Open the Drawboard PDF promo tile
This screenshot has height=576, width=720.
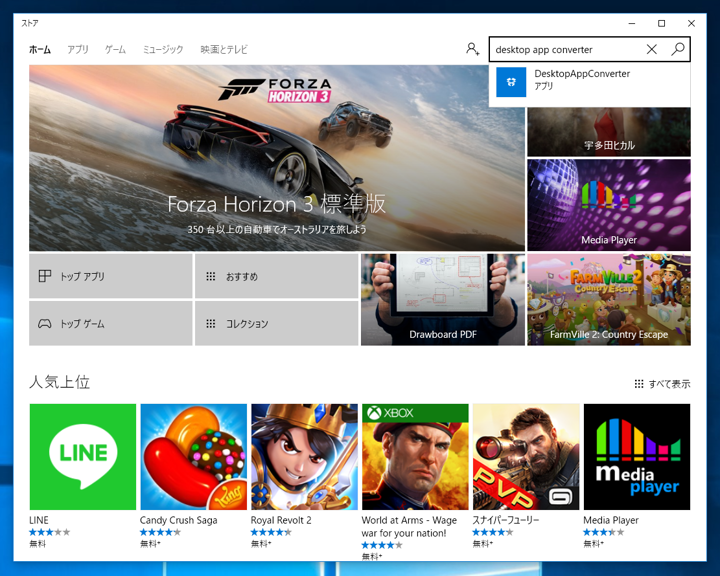tap(443, 299)
